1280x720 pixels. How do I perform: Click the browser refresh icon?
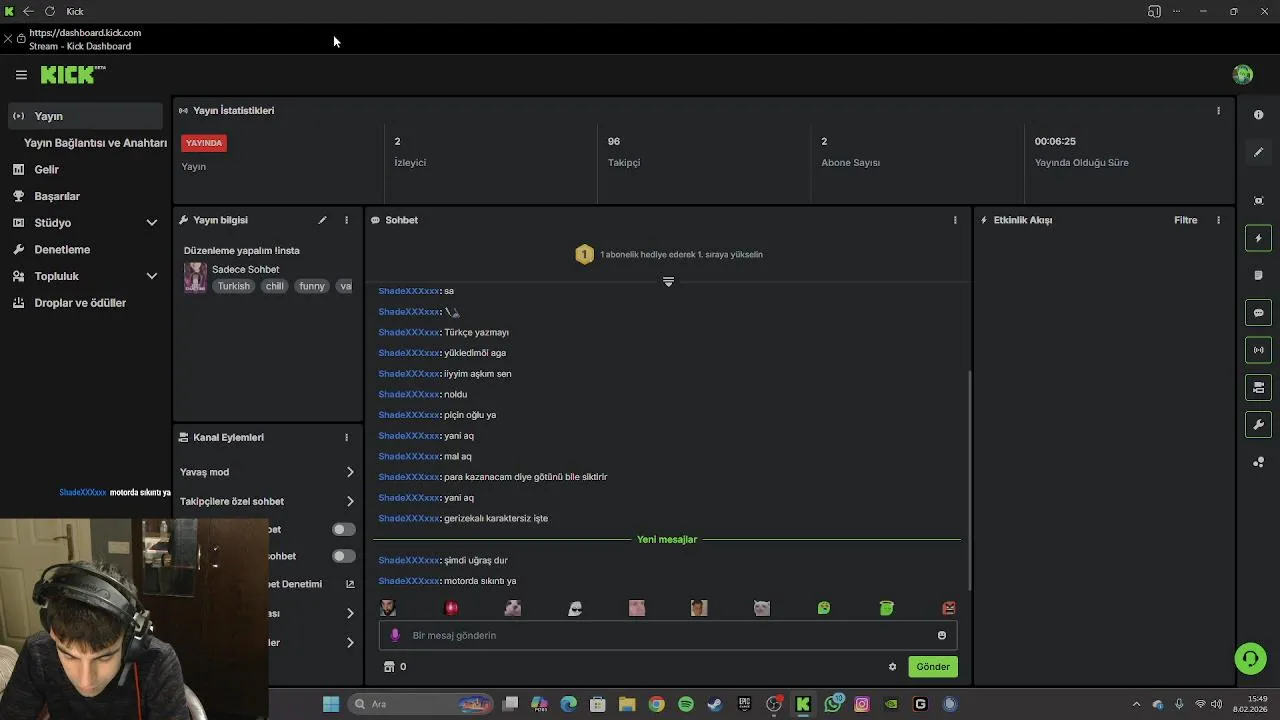50,11
